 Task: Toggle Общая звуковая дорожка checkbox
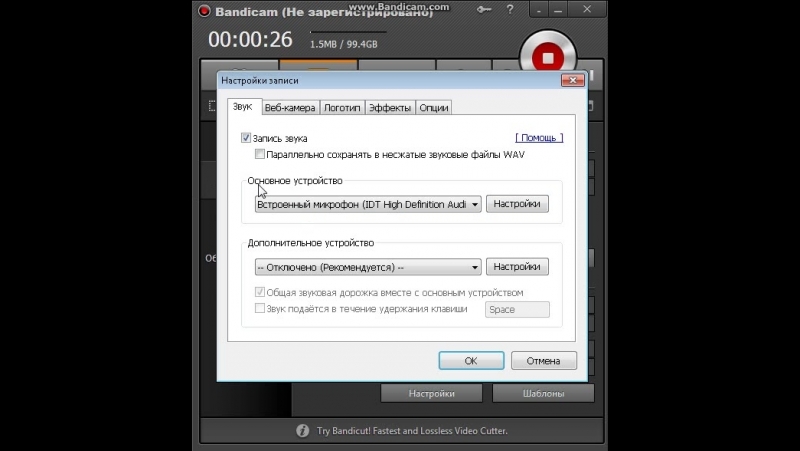click(x=260, y=292)
